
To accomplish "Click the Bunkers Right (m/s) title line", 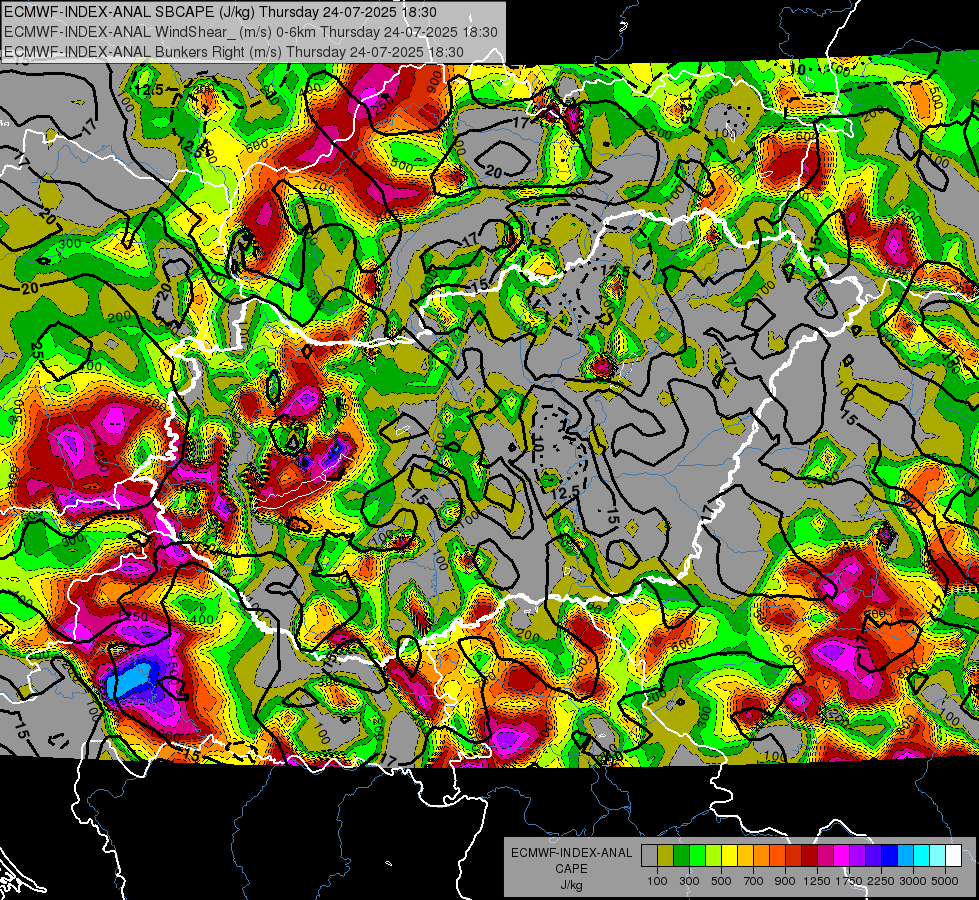I will click(x=234, y=52).
